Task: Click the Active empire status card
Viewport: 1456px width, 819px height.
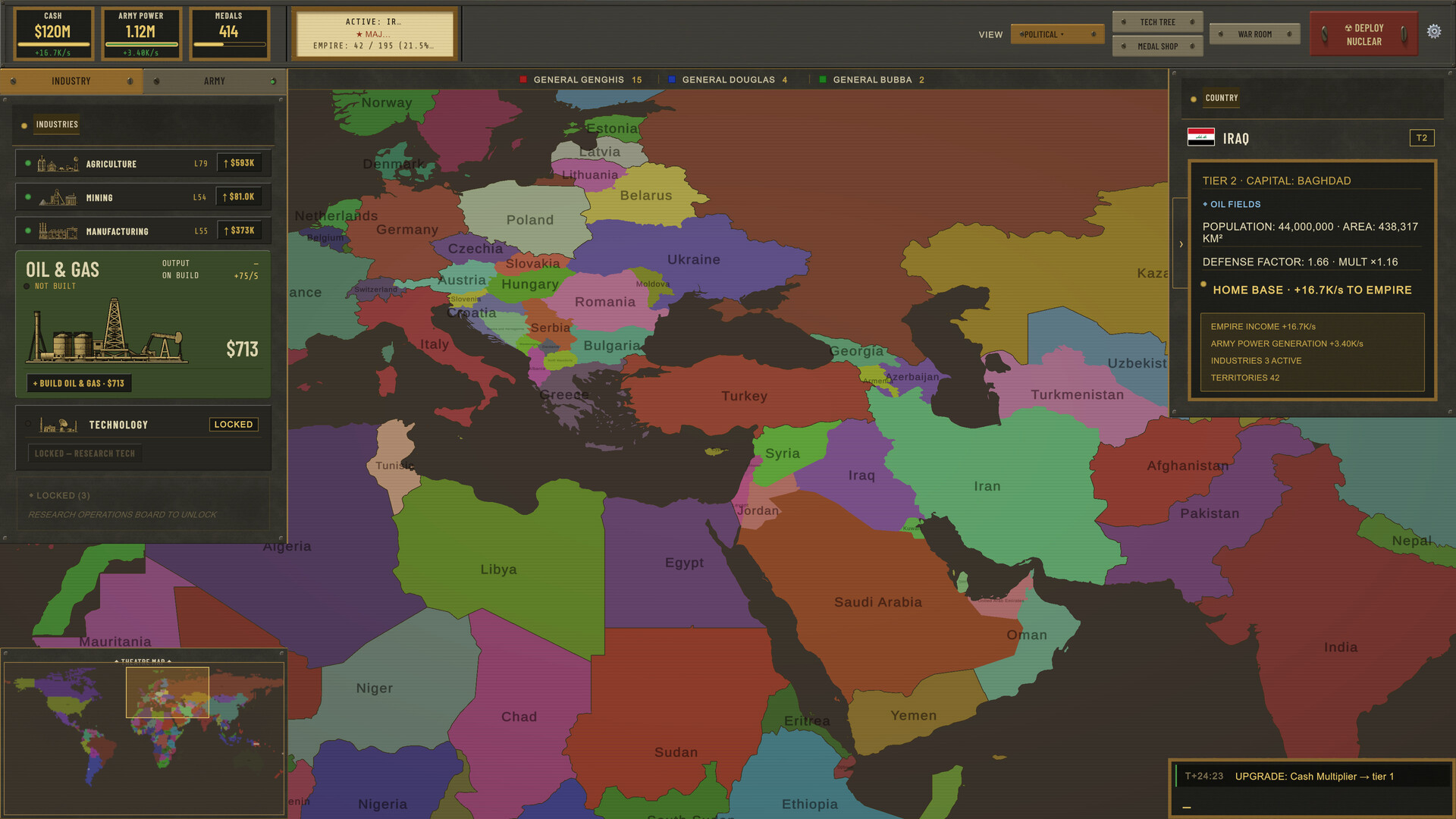Action: tap(375, 34)
